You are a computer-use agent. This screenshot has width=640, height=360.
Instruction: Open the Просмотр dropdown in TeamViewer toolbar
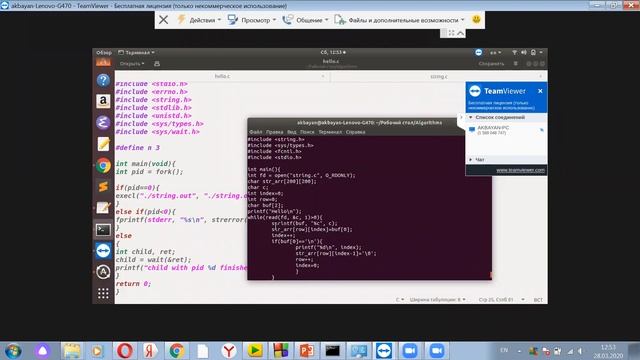coord(251,20)
